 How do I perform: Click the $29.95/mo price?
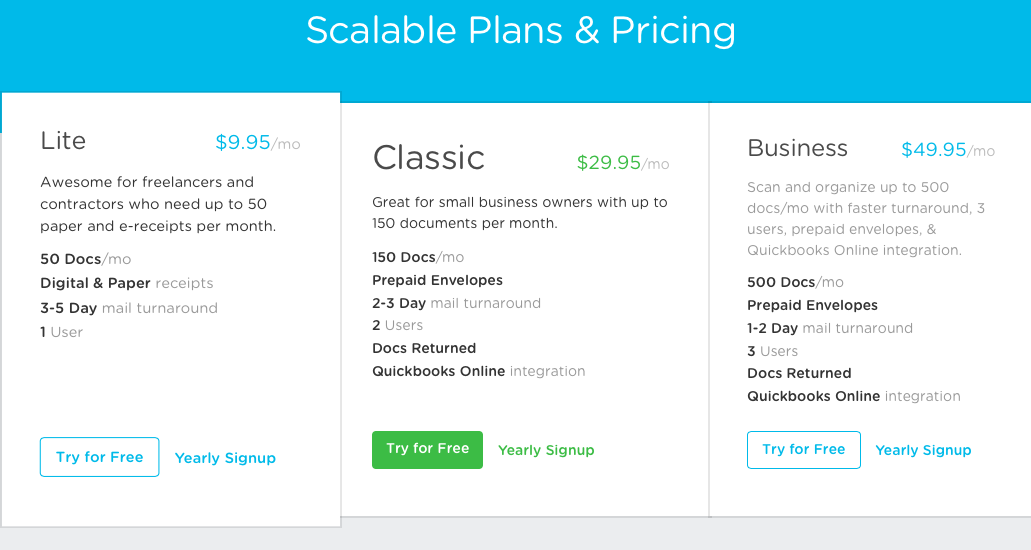[x=623, y=162]
